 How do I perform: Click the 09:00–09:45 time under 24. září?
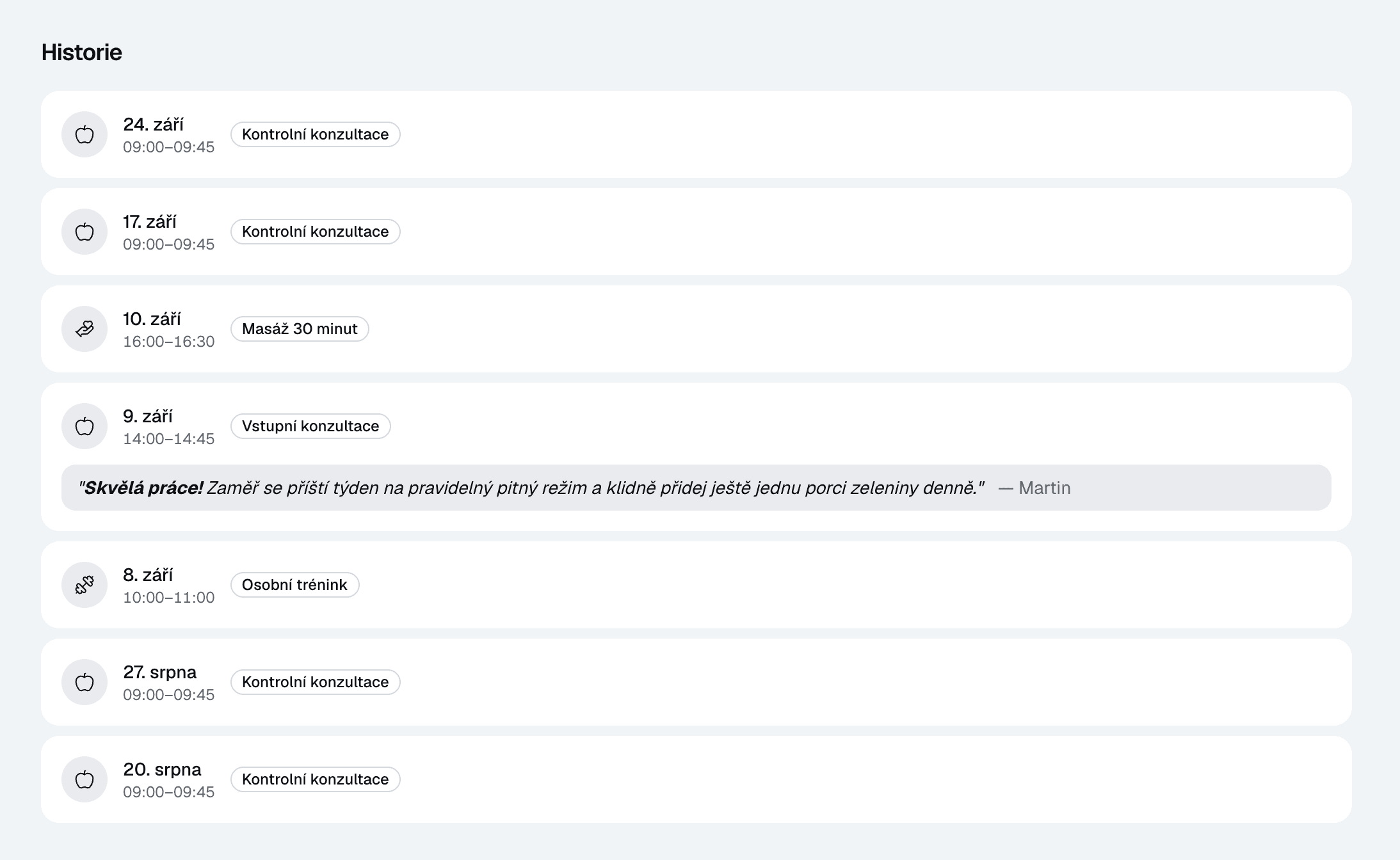pyautogui.click(x=169, y=147)
